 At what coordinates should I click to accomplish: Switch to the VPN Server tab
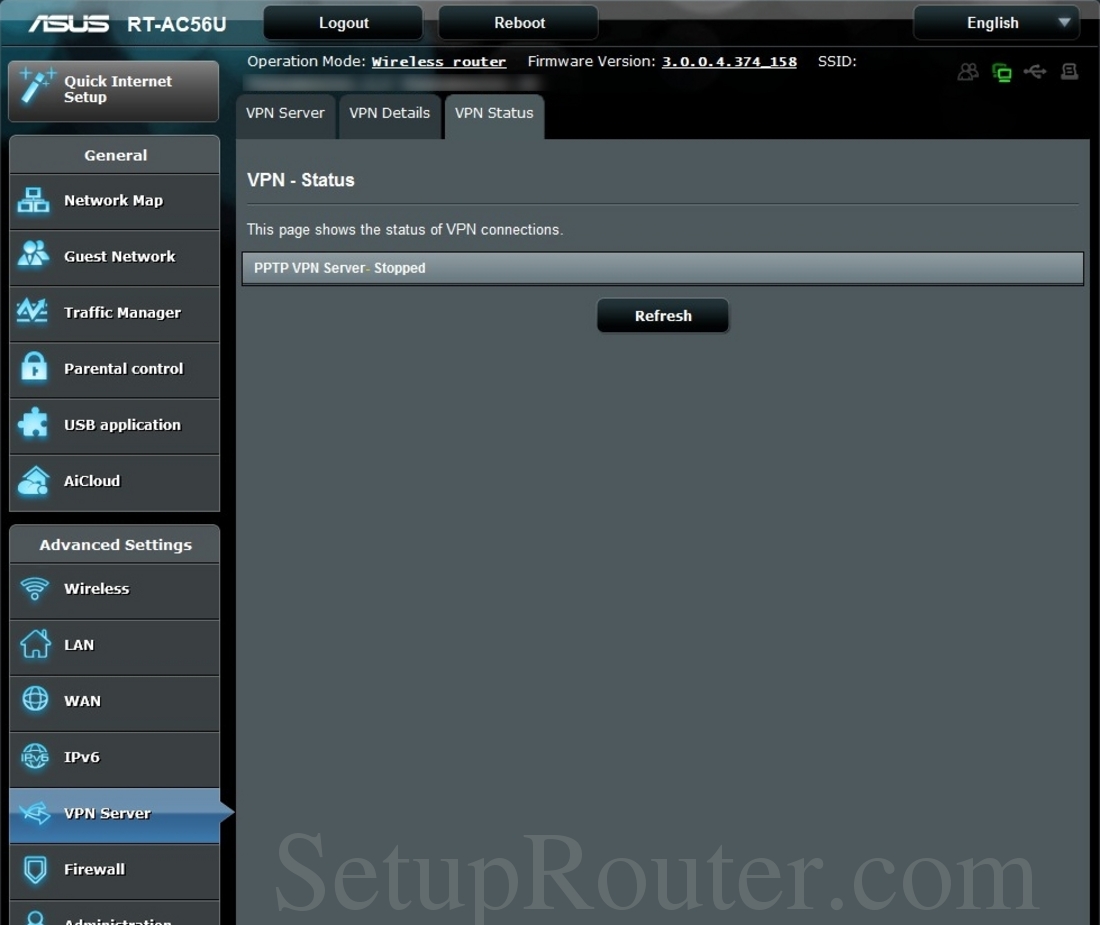tap(286, 114)
